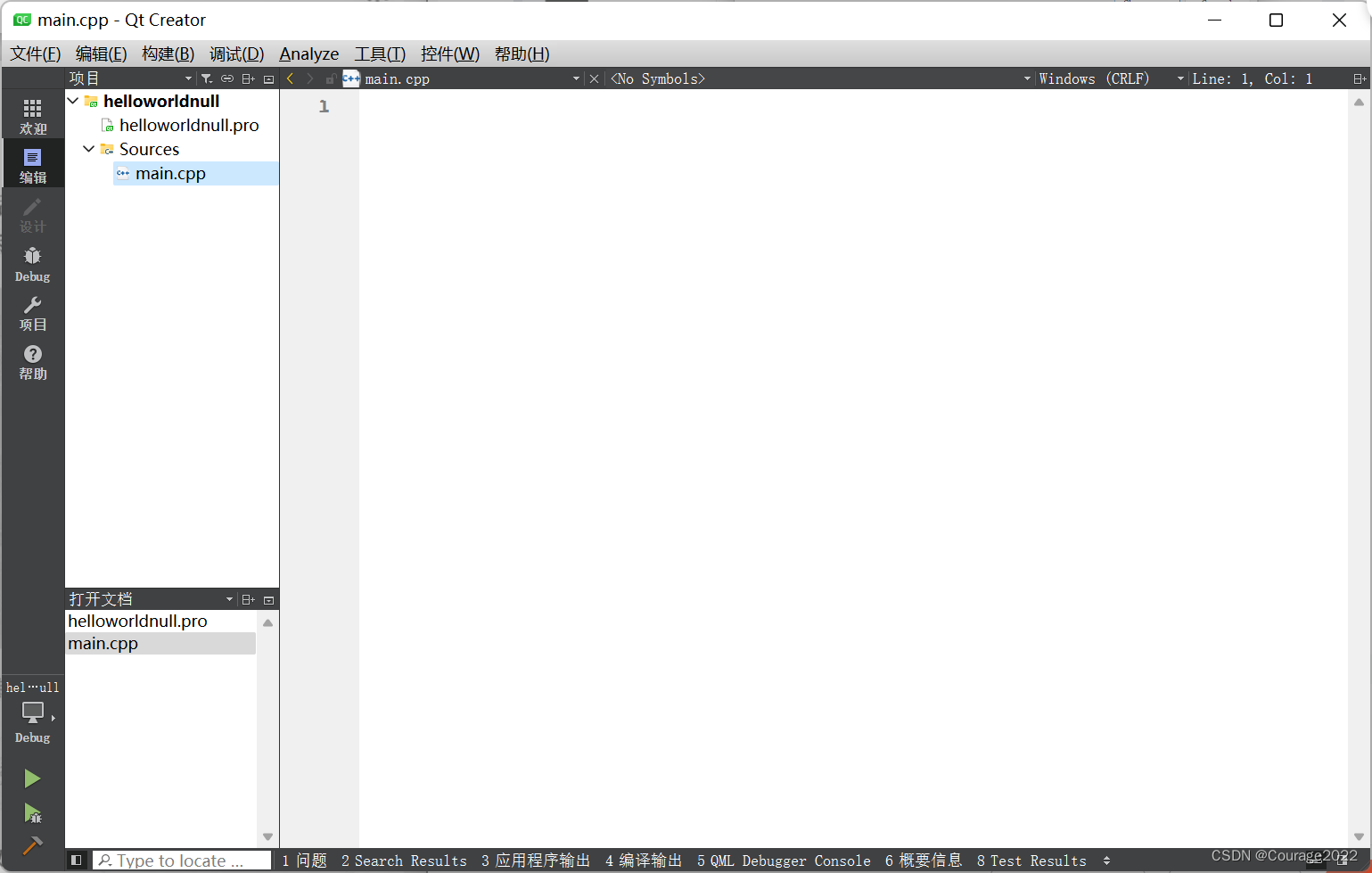The image size is (1372, 873).
Task: Select main.cpp in the project tree
Action: pyautogui.click(x=170, y=173)
